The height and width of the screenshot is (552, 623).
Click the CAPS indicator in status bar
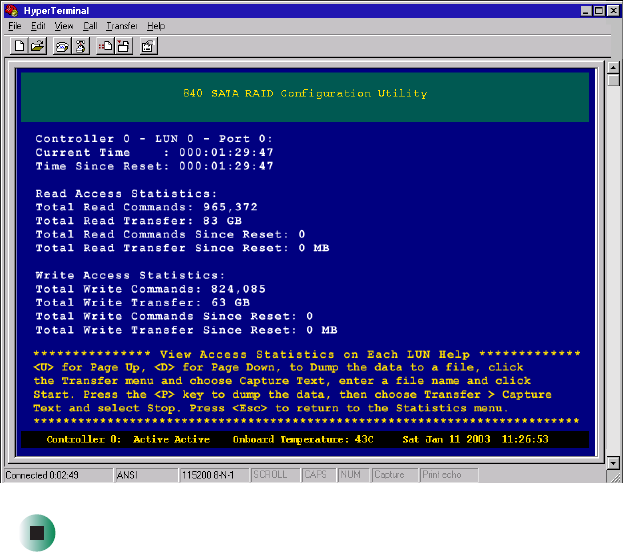[x=318, y=475]
